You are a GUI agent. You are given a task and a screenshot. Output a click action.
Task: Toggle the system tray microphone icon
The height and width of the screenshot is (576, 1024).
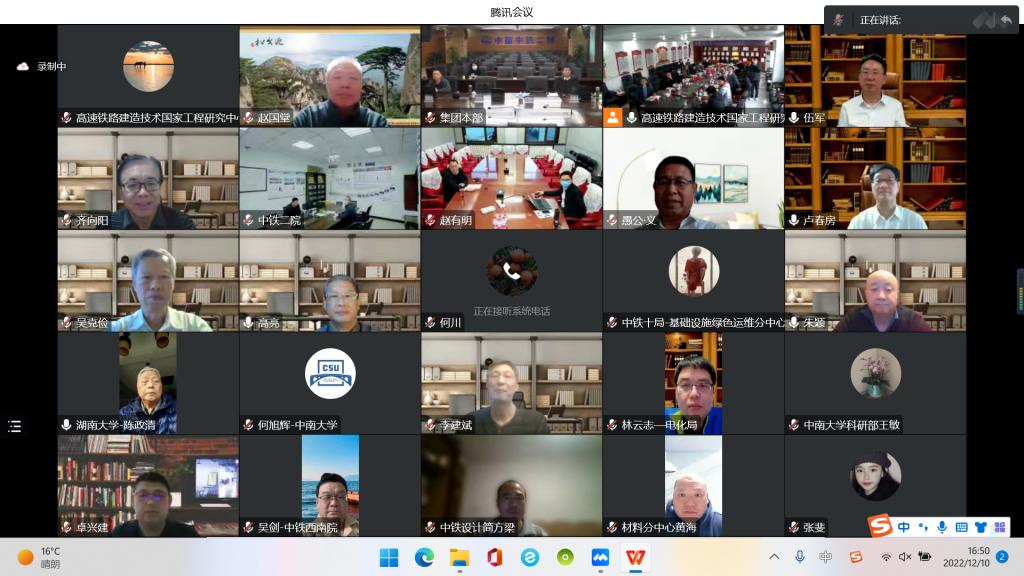pos(799,557)
